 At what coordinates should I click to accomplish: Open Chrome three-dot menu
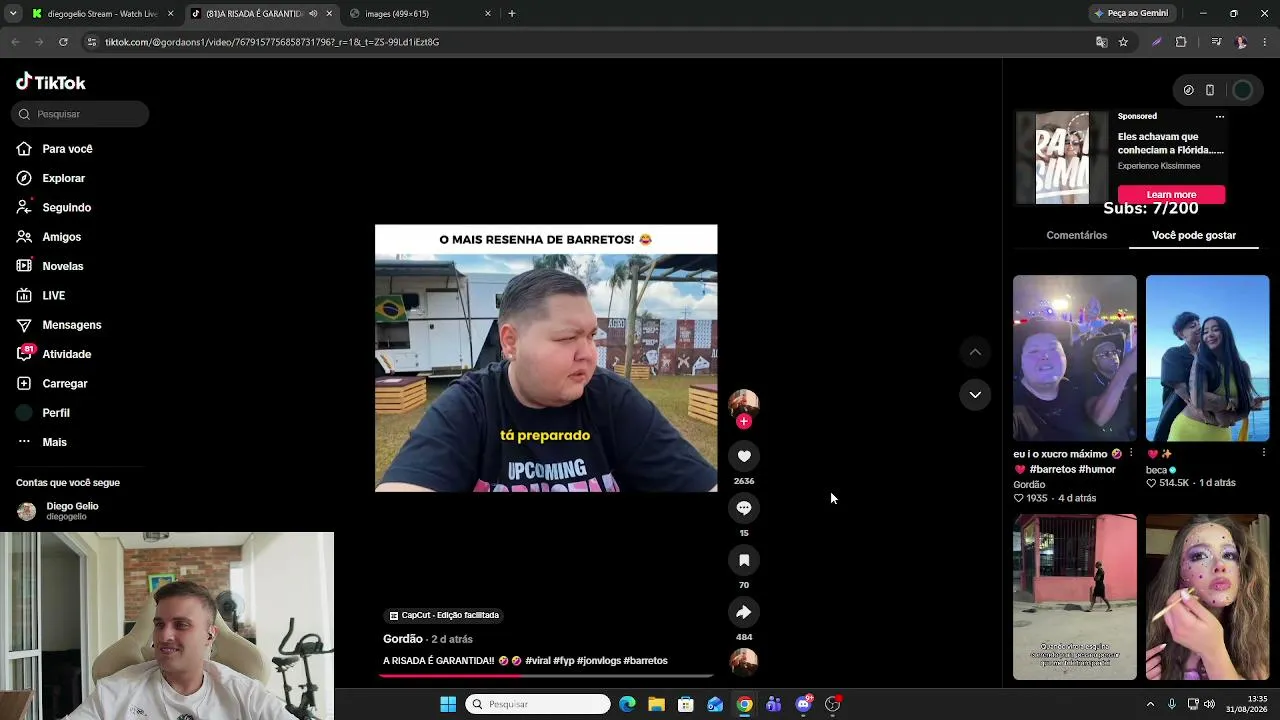[1265, 42]
